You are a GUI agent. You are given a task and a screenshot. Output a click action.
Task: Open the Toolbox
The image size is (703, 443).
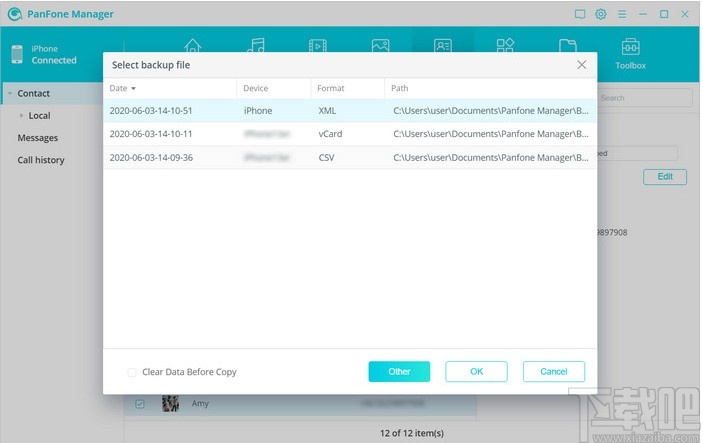[x=630, y=54]
